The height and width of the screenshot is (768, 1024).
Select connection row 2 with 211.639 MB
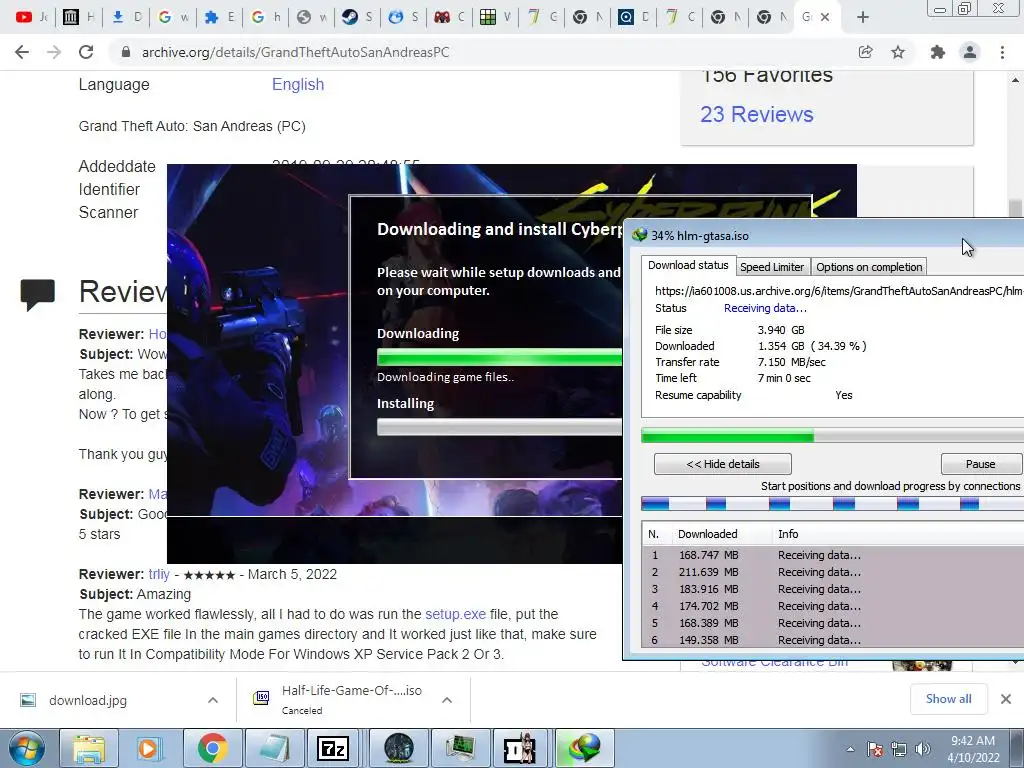click(x=833, y=572)
